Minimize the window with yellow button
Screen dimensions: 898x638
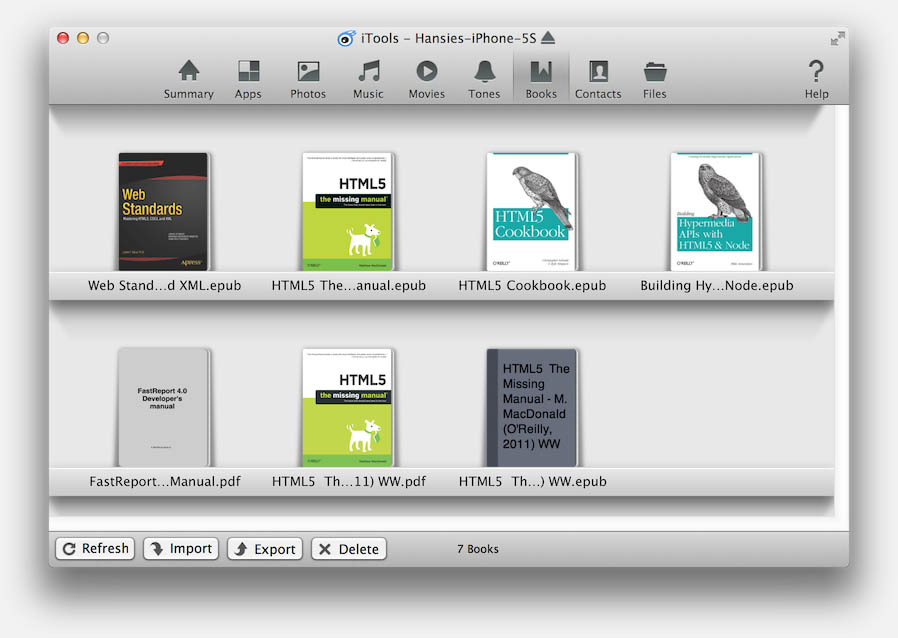(83, 38)
